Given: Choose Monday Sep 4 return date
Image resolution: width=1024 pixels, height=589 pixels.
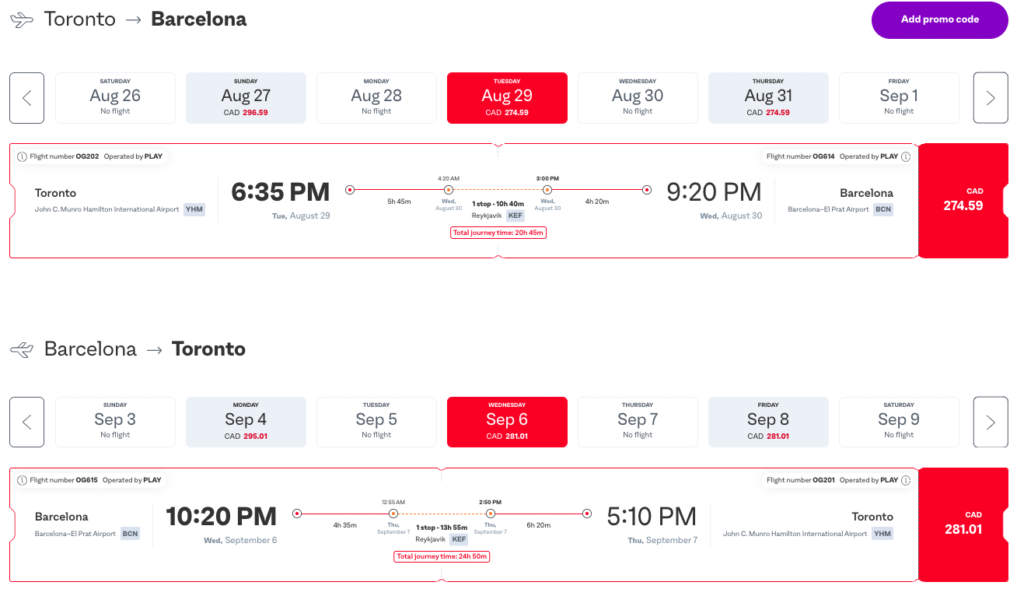Looking at the screenshot, I should pos(246,422).
